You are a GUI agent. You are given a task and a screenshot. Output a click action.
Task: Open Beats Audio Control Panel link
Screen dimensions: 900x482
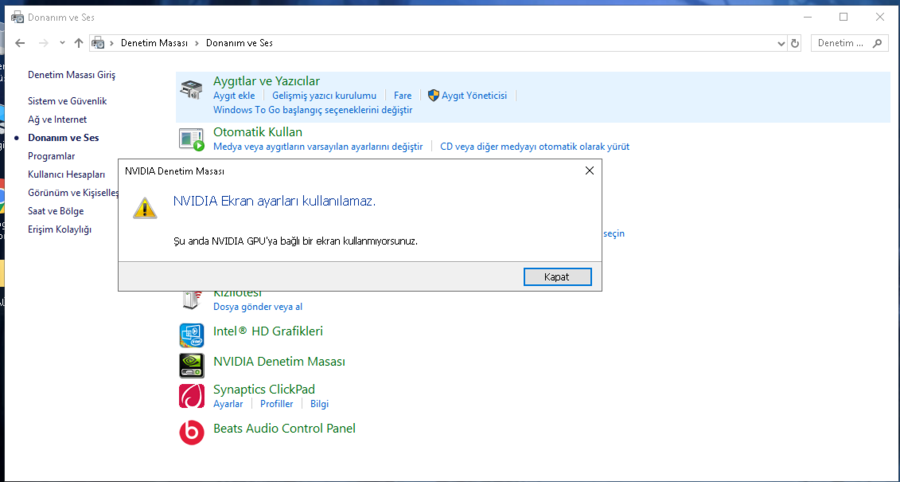(285, 428)
